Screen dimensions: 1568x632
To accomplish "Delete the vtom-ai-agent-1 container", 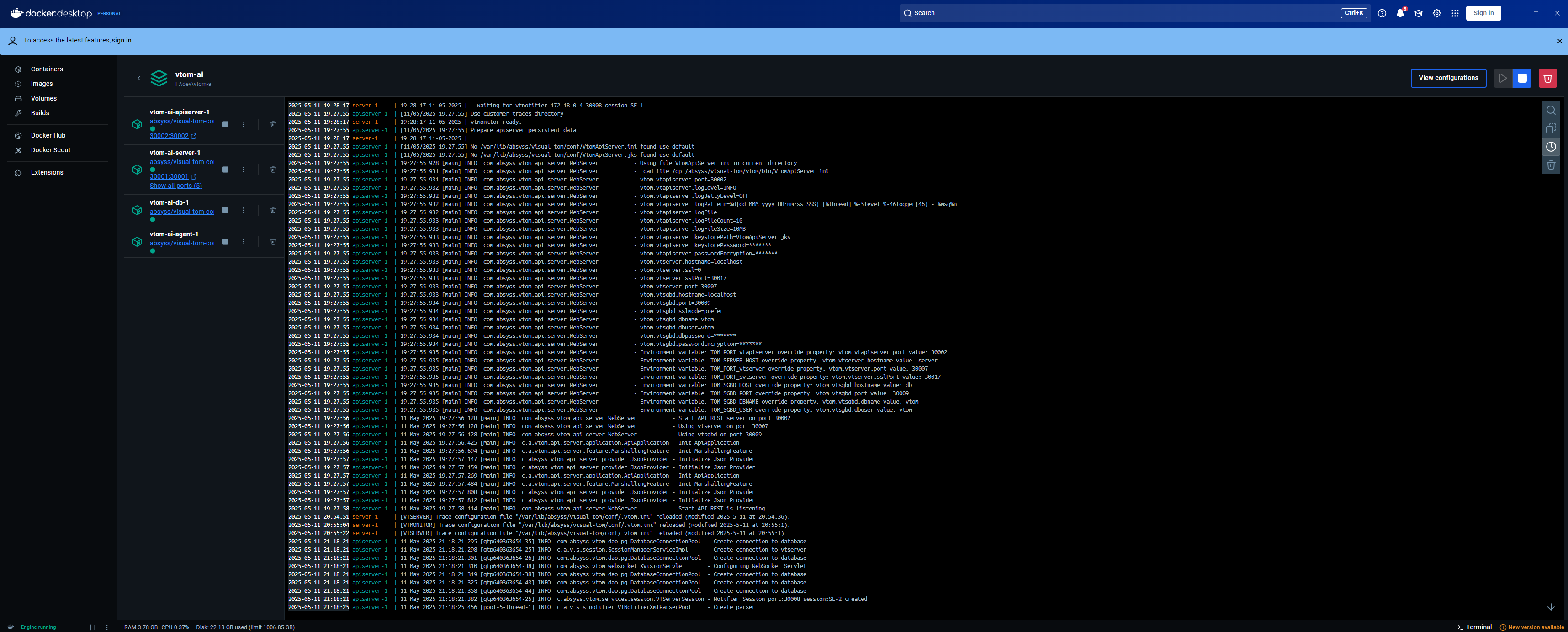I will point(273,242).
